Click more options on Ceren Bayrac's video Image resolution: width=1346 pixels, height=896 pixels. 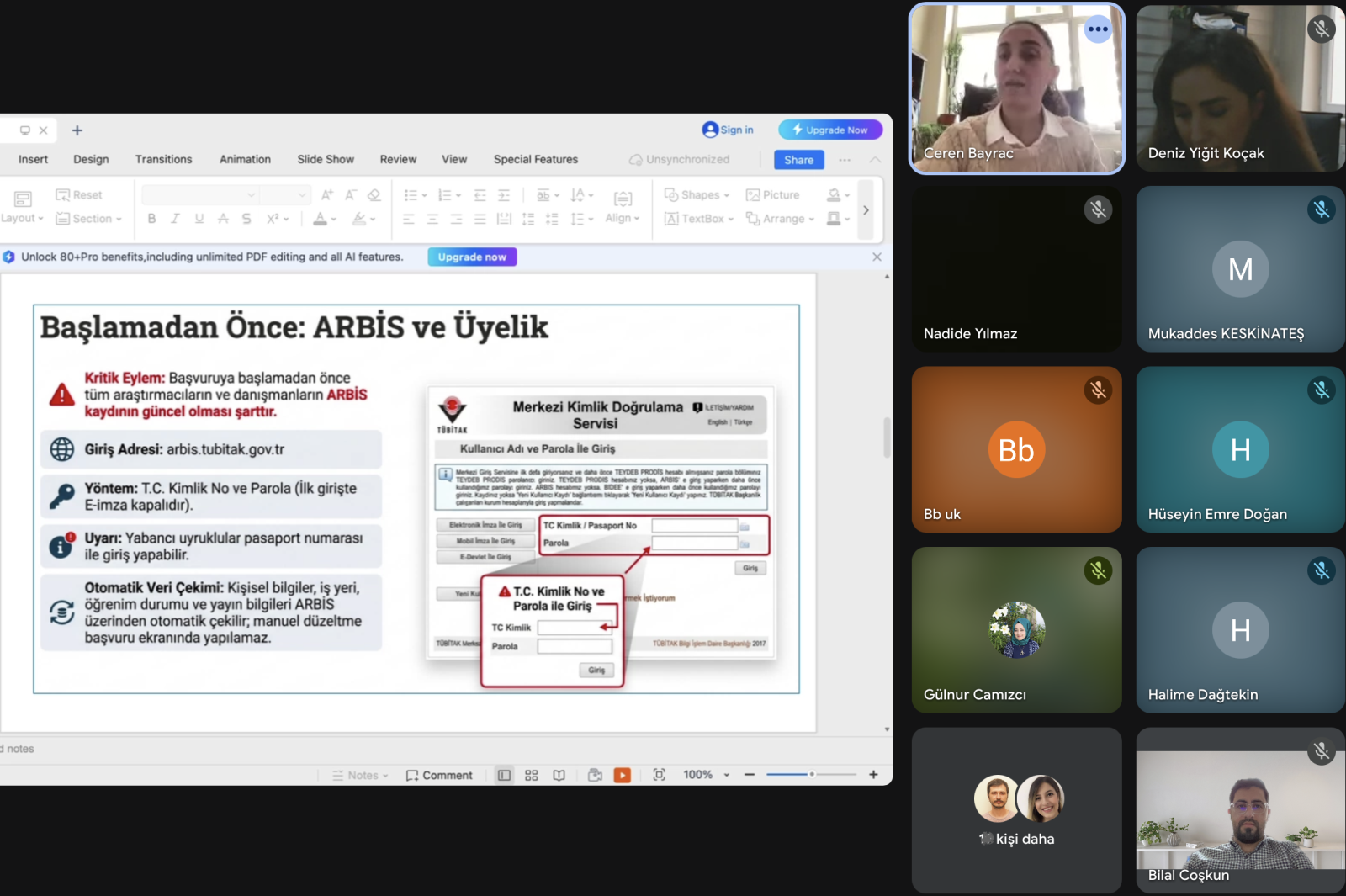1097,29
